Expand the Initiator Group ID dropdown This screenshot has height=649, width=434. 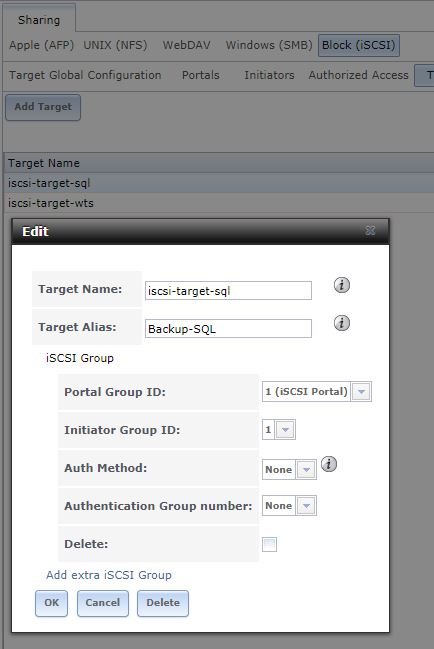tap(285, 430)
